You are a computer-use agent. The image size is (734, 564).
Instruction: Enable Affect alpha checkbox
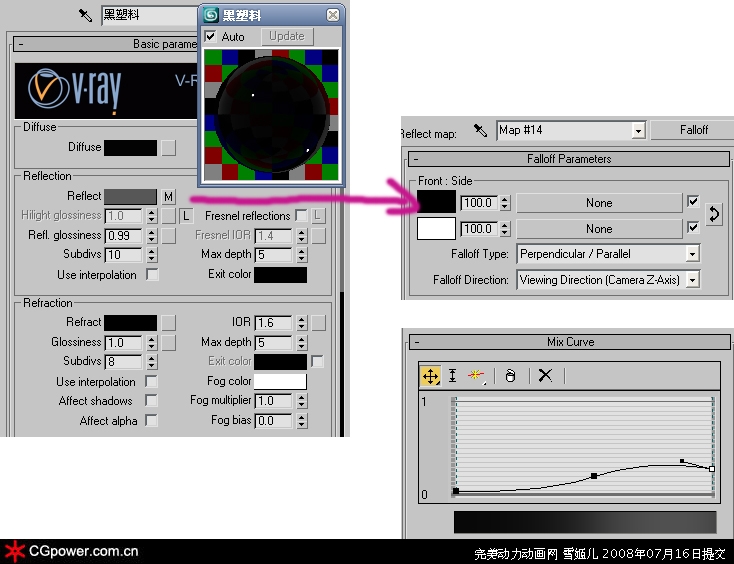point(151,420)
